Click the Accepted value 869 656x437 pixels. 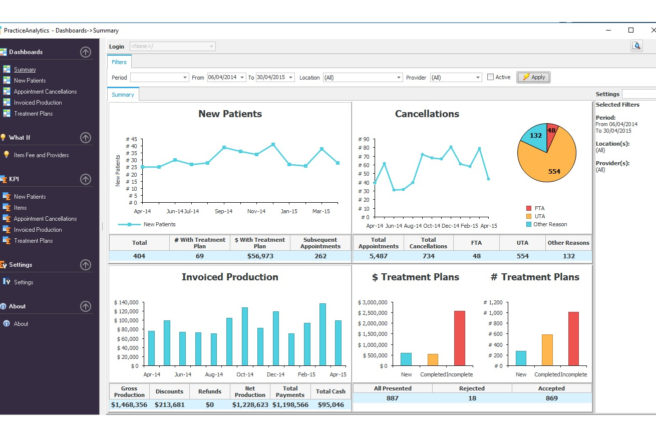[x=552, y=398]
